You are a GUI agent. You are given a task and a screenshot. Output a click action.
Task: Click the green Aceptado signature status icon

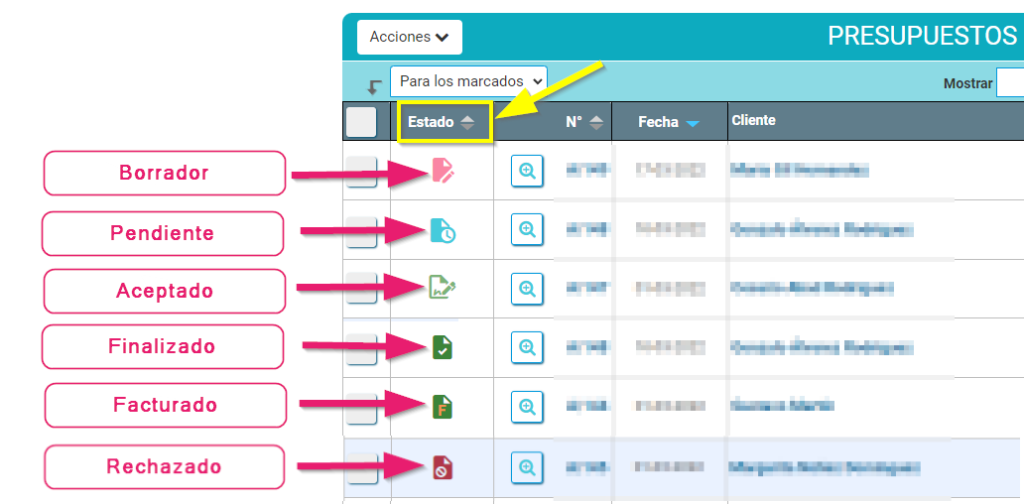pos(442,287)
